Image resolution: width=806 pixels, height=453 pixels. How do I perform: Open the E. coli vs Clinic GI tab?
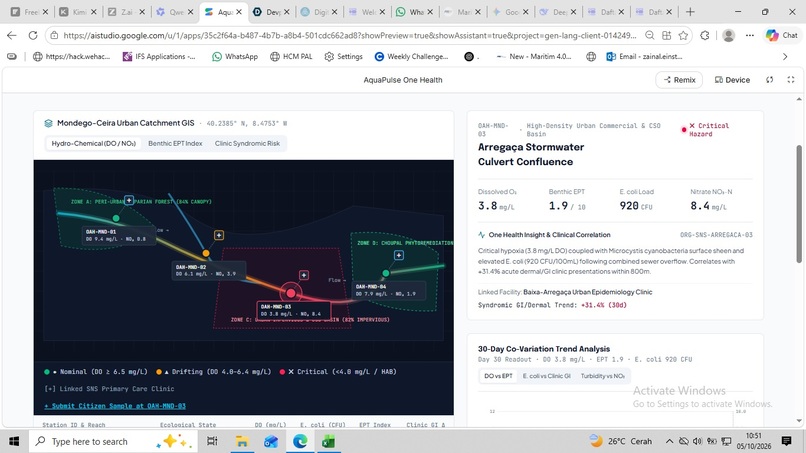[546, 376]
